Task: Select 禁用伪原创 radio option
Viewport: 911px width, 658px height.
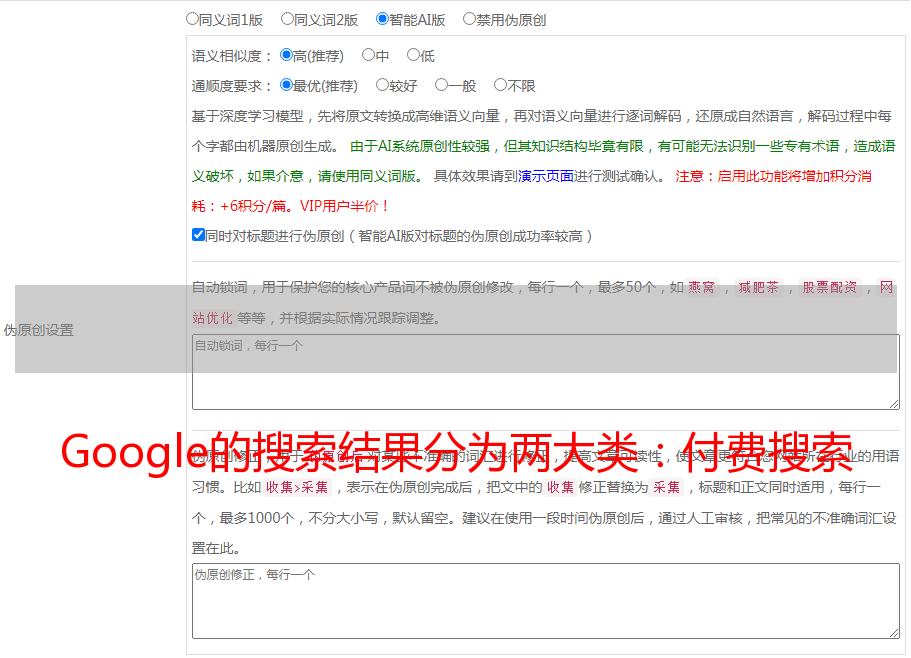Action: pyautogui.click(x=469, y=19)
